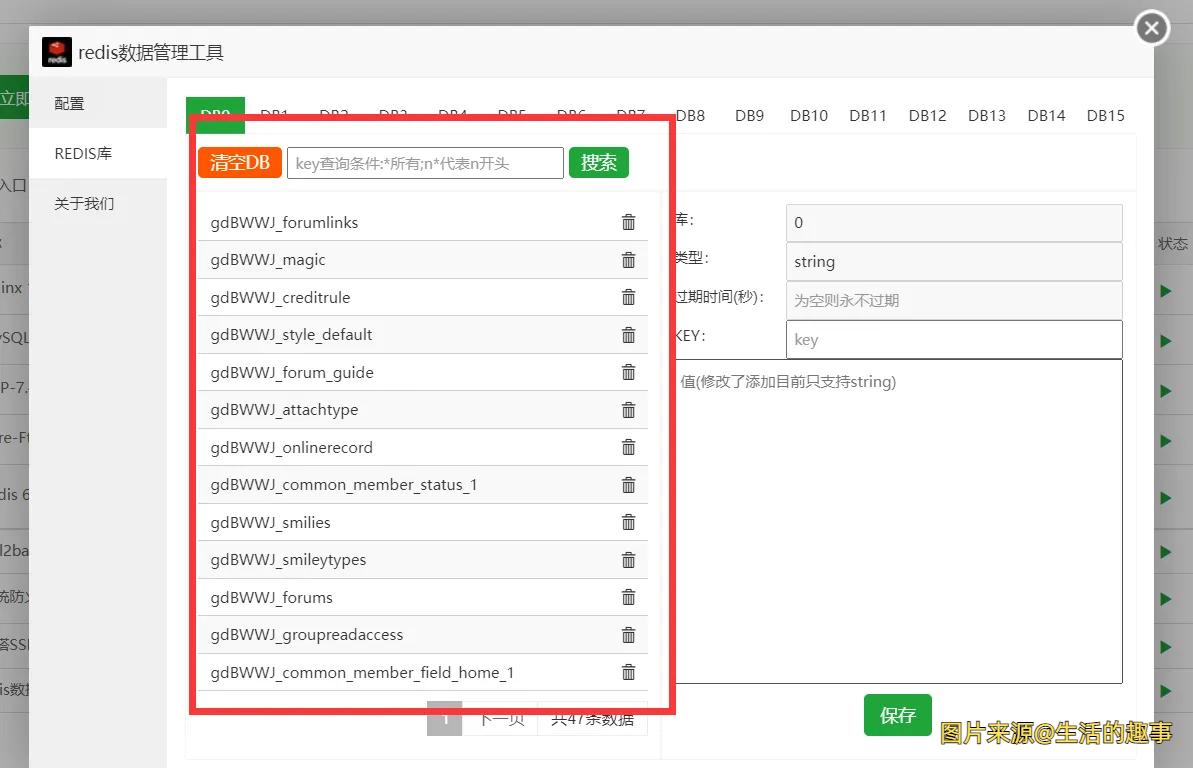Image resolution: width=1193 pixels, height=768 pixels.
Task: Remove gdBWWJ_forums with its trash icon
Action: coord(628,597)
